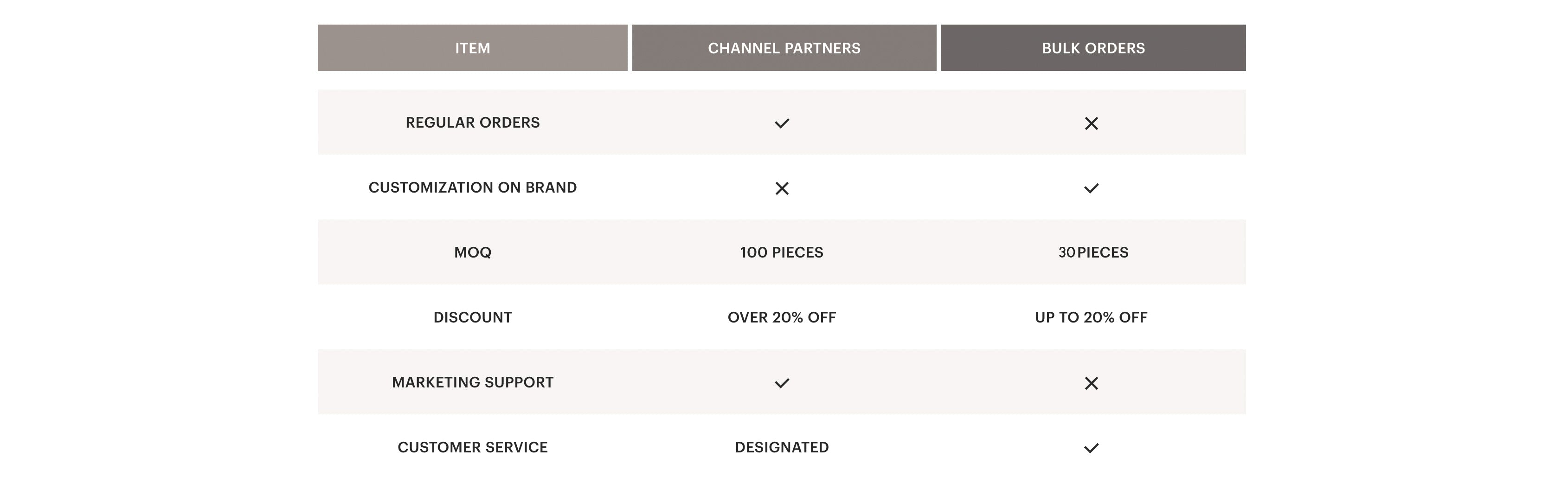The image size is (1568, 477).
Task: Click the CUSTOMER SERVICE row label
Action: coord(472,447)
